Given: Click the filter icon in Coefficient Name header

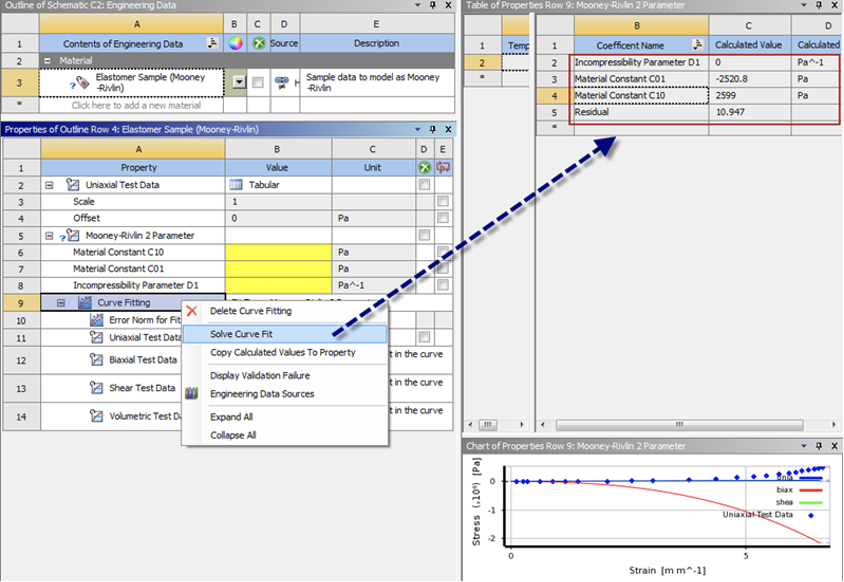Looking at the screenshot, I should [x=698, y=45].
